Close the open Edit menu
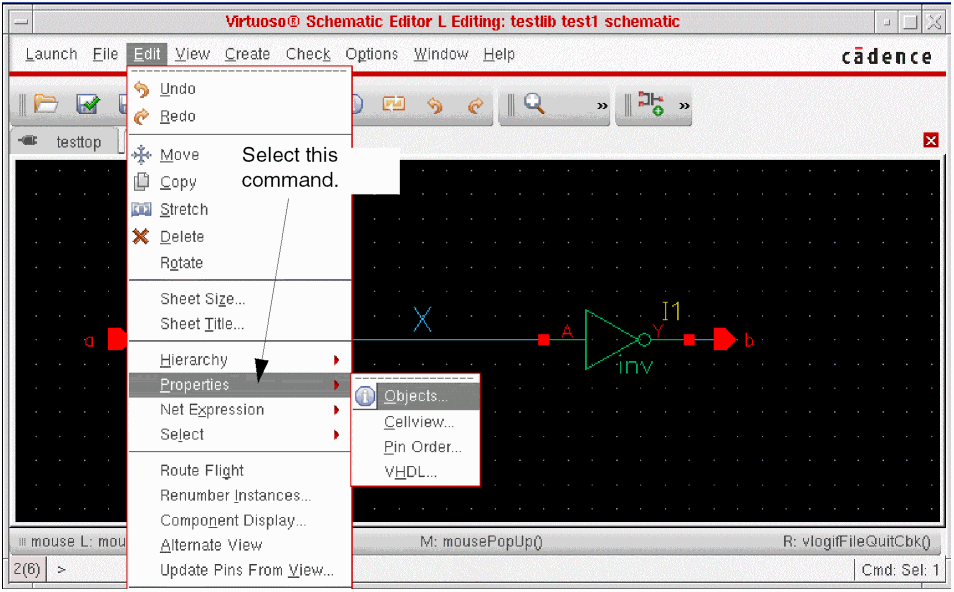Screen dimensions: 954x592 coord(147,55)
